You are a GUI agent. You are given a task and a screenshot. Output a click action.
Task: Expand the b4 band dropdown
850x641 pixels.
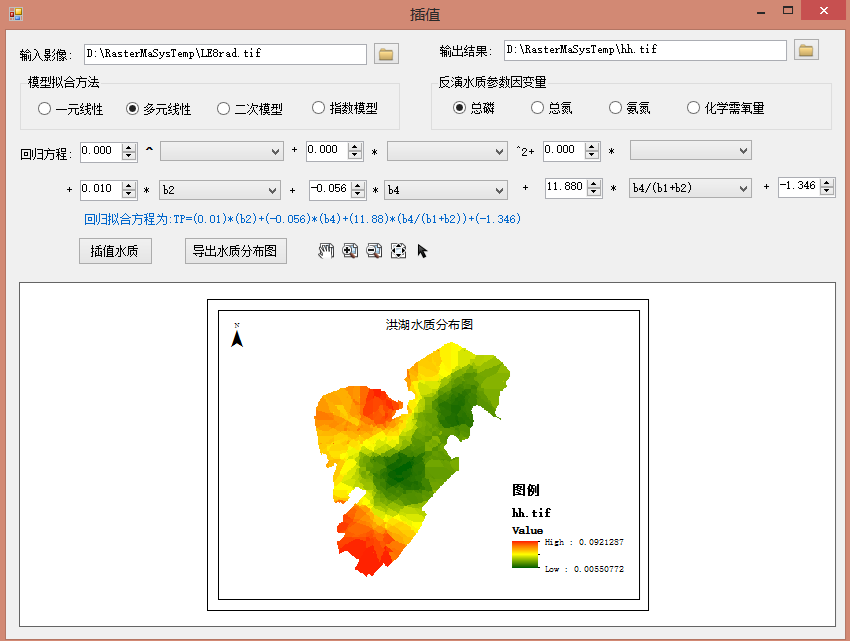[x=446, y=190]
